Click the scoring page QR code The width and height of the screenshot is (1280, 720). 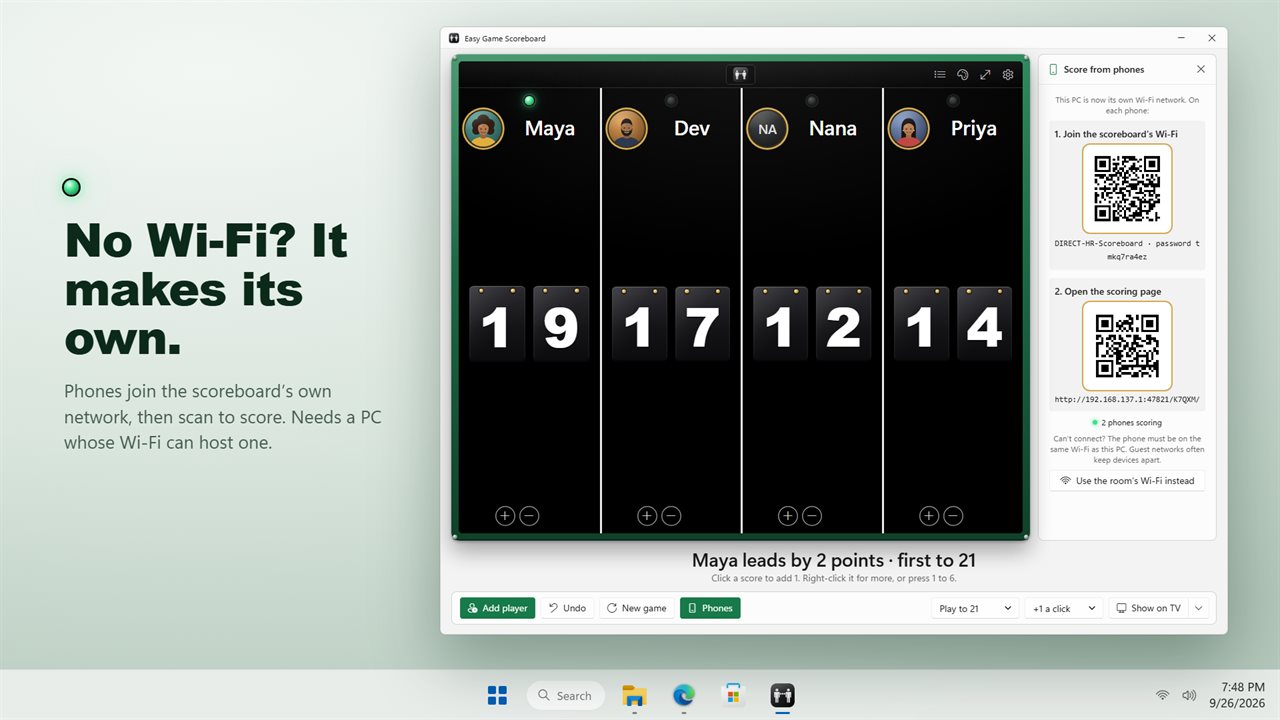(x=1127, y=346)
